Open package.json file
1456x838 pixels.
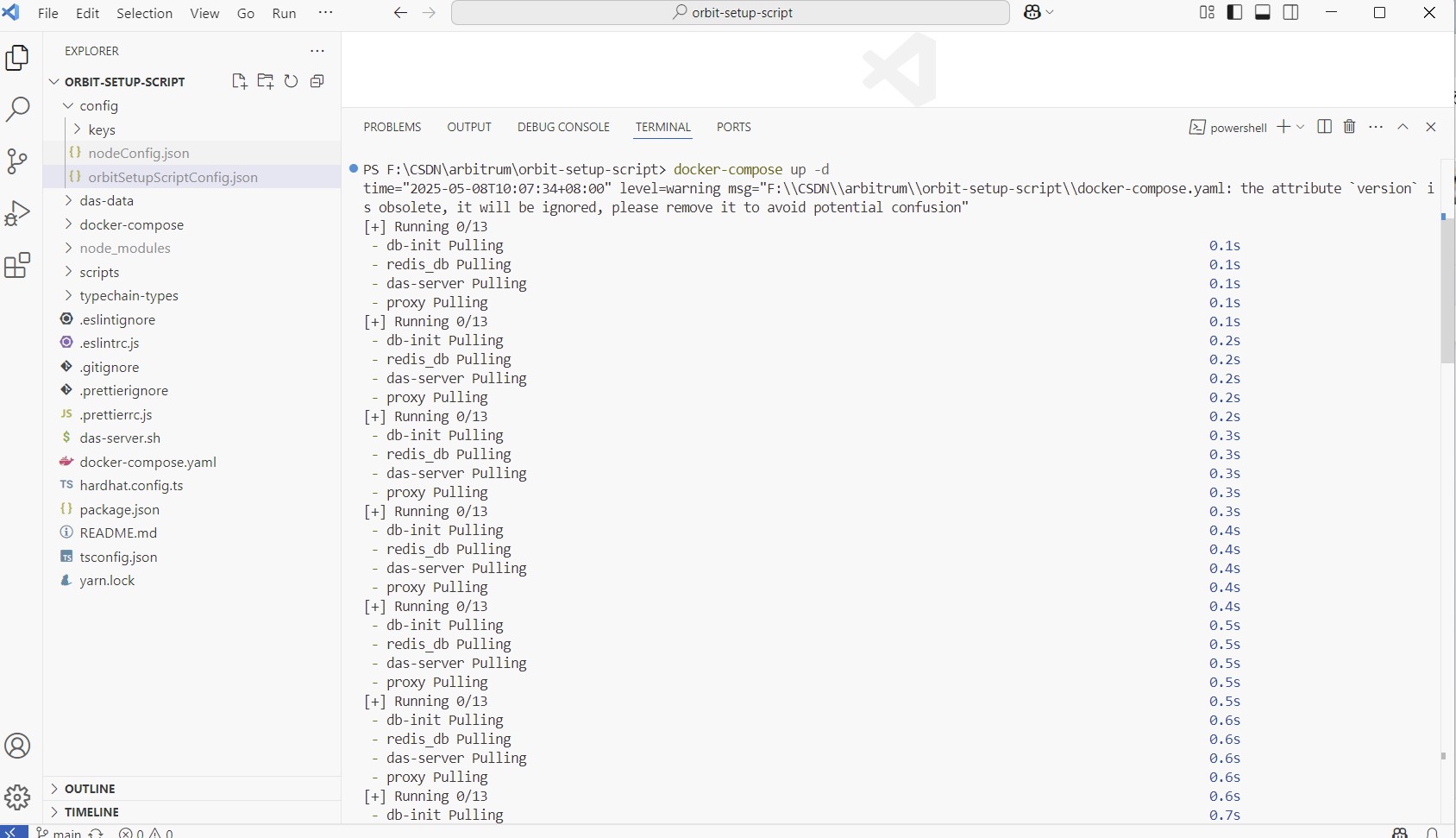pos(191,509)
